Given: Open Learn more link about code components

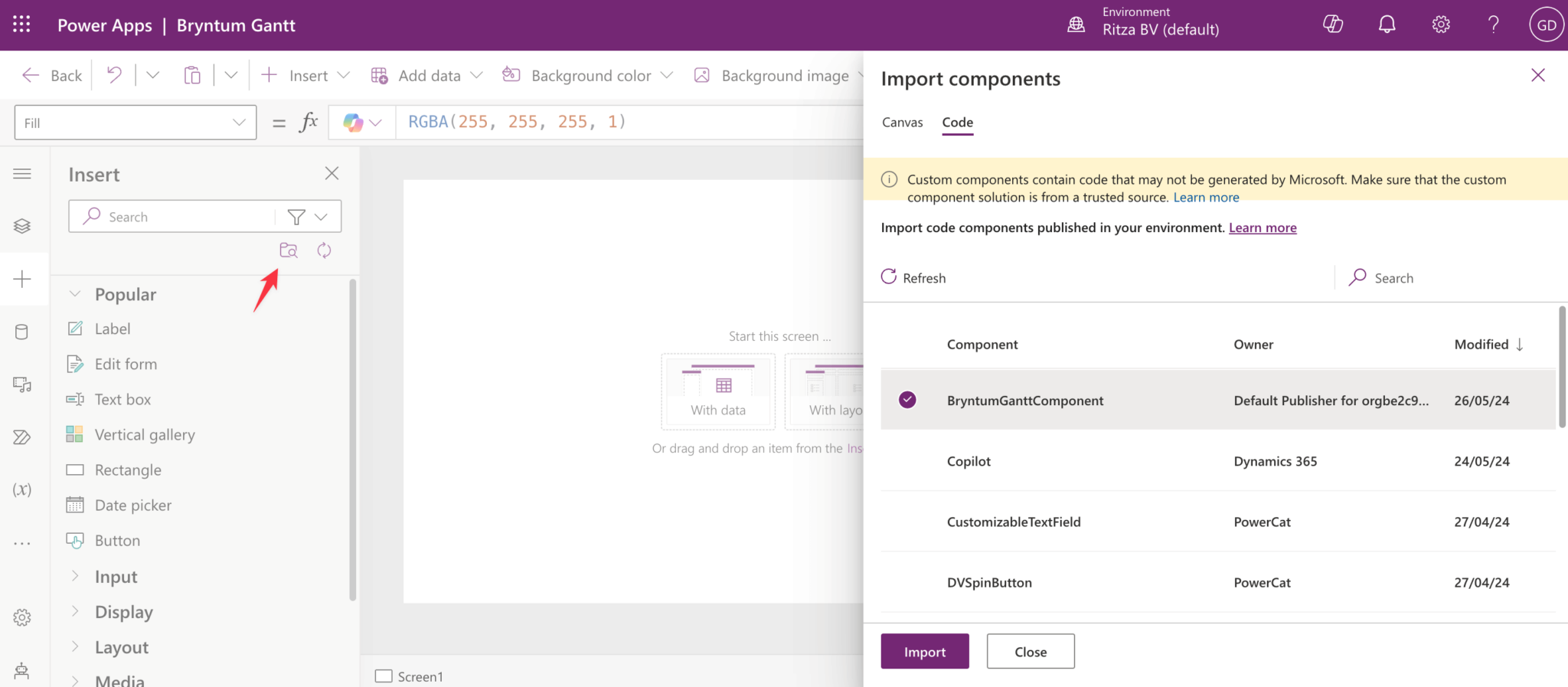Looking at the screenshot, I should (1263, 227).
